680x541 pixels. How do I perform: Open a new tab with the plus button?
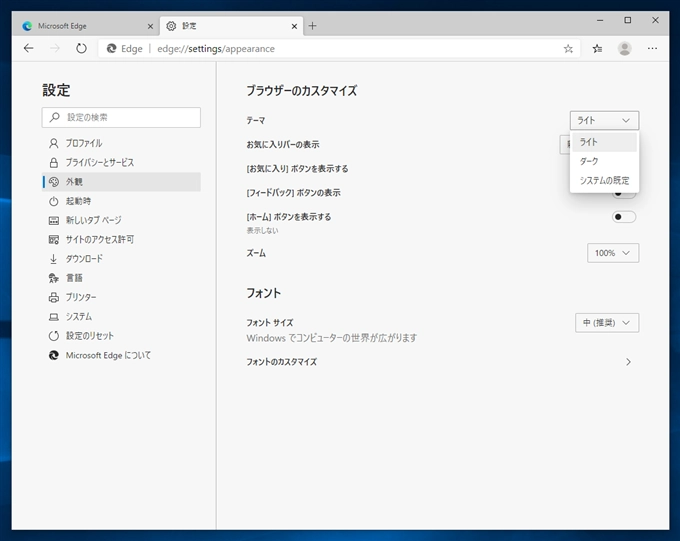coord(312,26)
